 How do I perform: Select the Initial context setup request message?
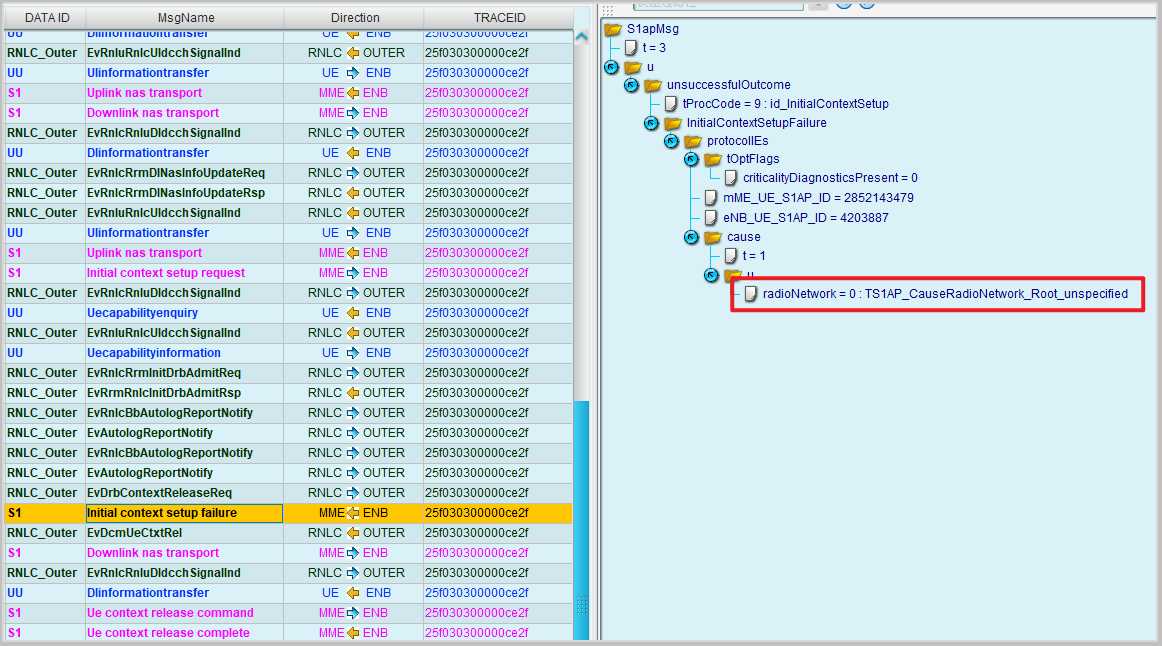tap(166, 273)
